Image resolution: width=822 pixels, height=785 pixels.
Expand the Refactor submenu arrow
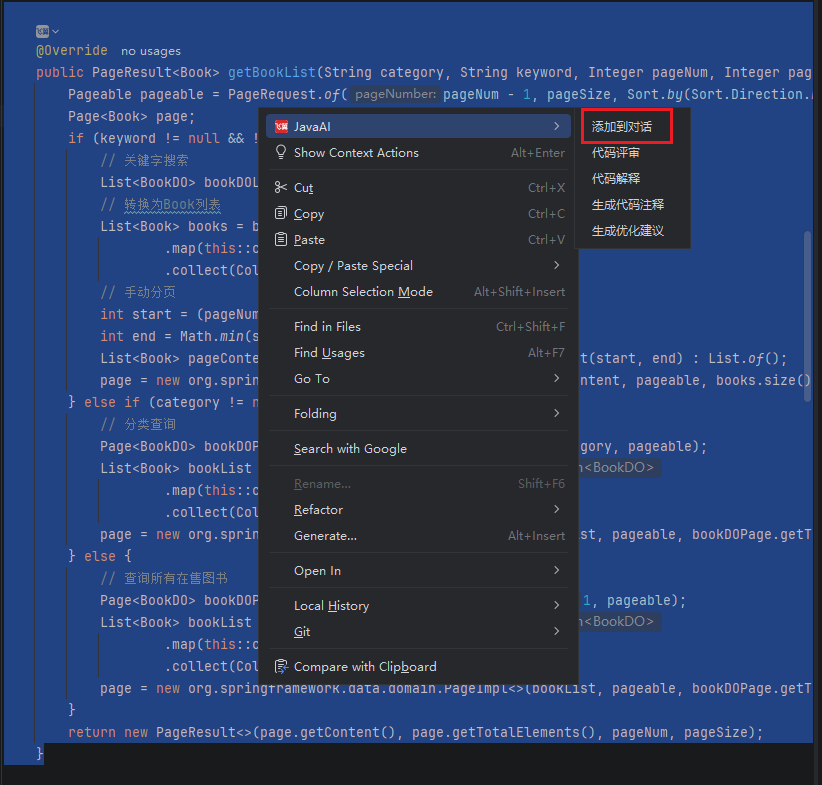point(556,509)
